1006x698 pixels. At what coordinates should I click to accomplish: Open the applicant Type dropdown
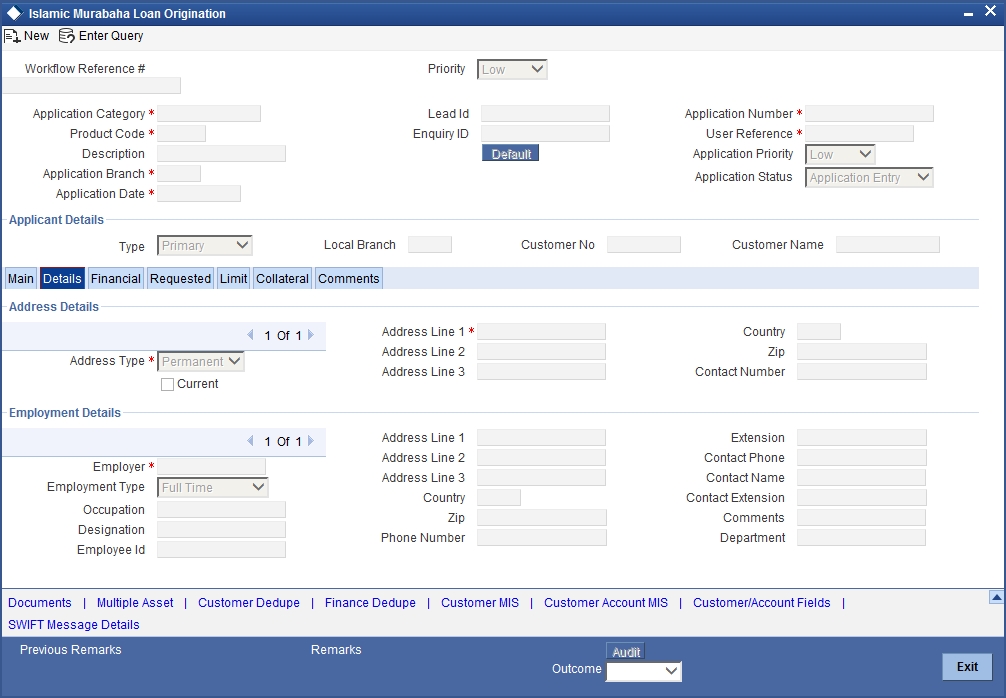[x=205, y=246]
